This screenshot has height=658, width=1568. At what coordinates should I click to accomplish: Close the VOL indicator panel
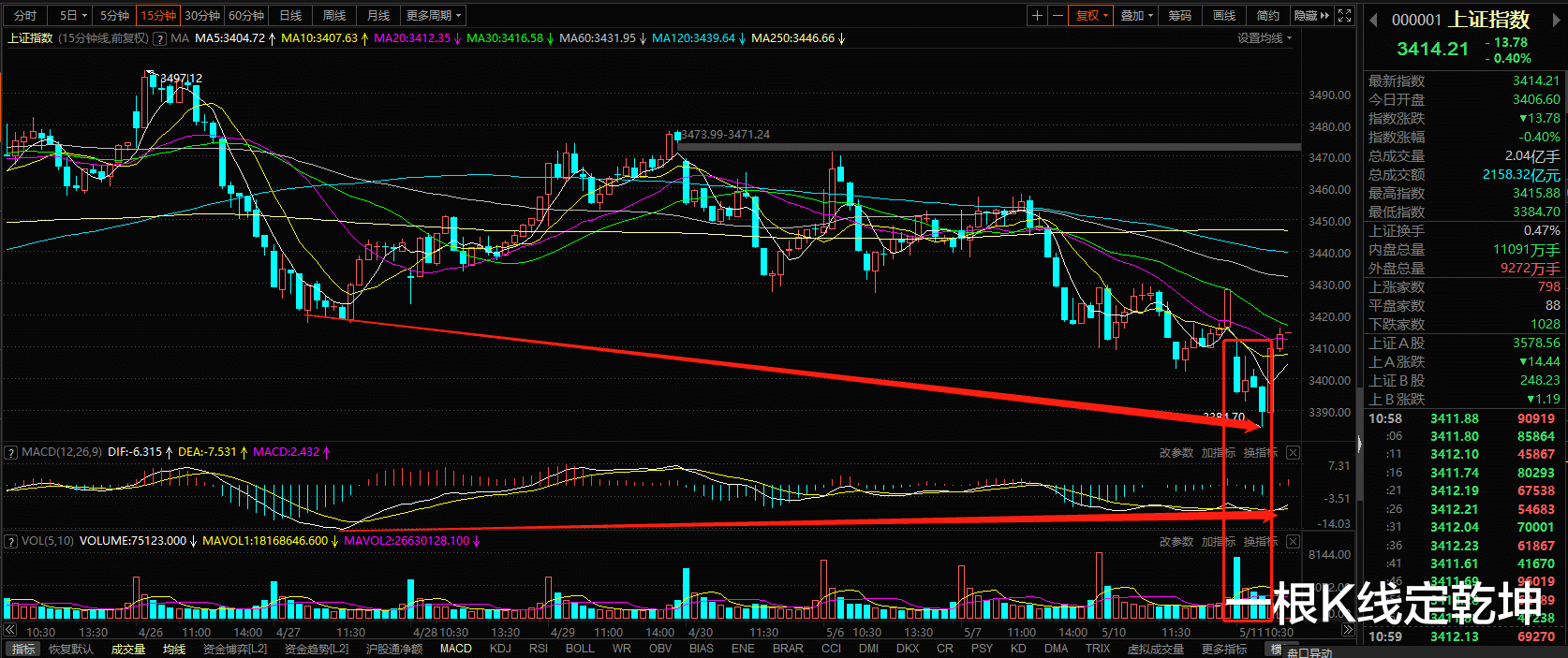(x=1293, y=542)
